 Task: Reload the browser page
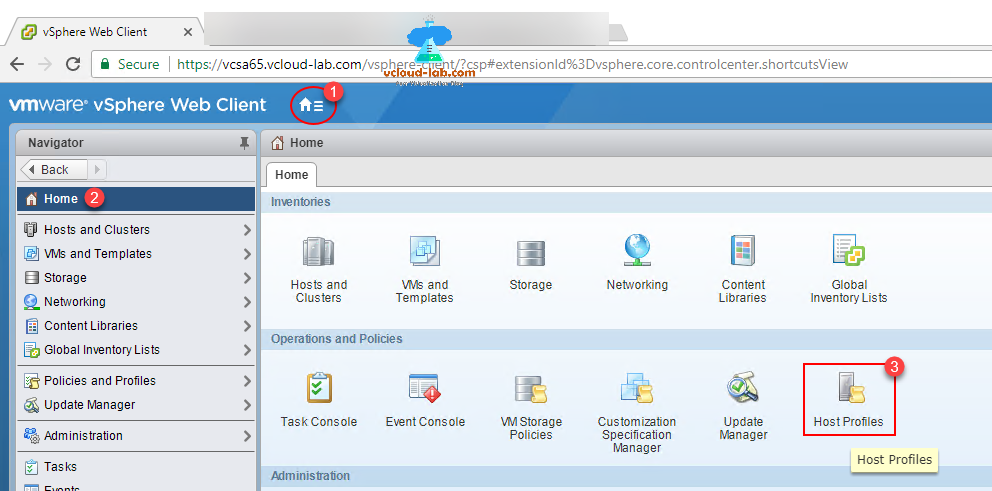click(x=73, y=64)
